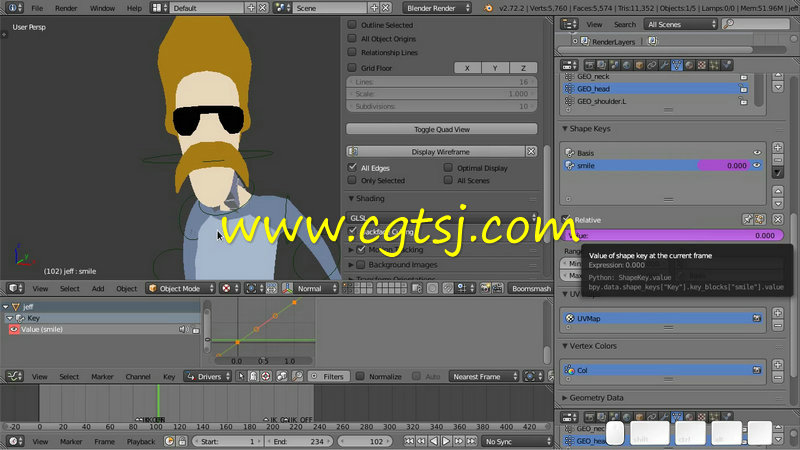Screen dimensions: 800x450
Task: Open the Blender Render engine dropdown
Action: (x=437, y=8)
